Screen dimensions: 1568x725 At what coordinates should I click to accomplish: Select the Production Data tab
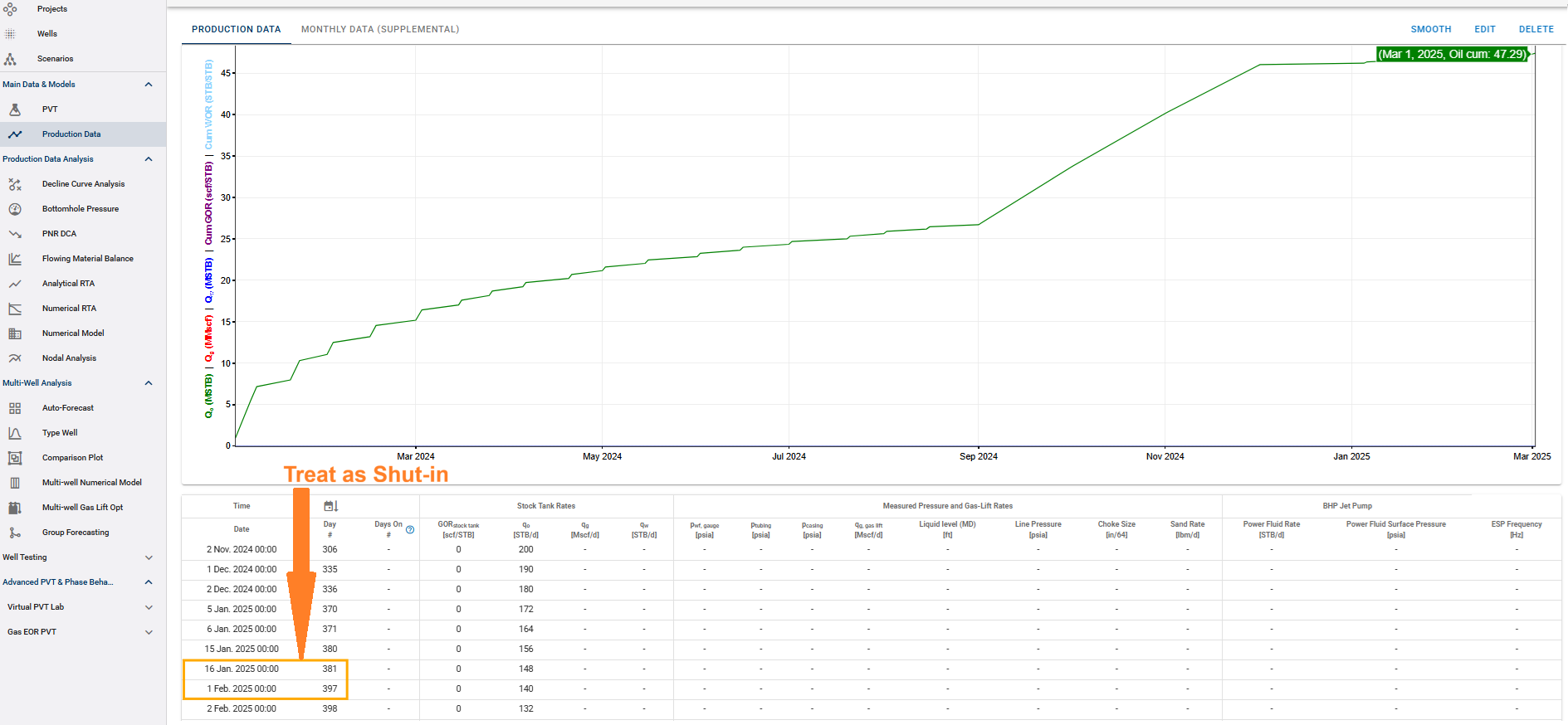[236, 29]
